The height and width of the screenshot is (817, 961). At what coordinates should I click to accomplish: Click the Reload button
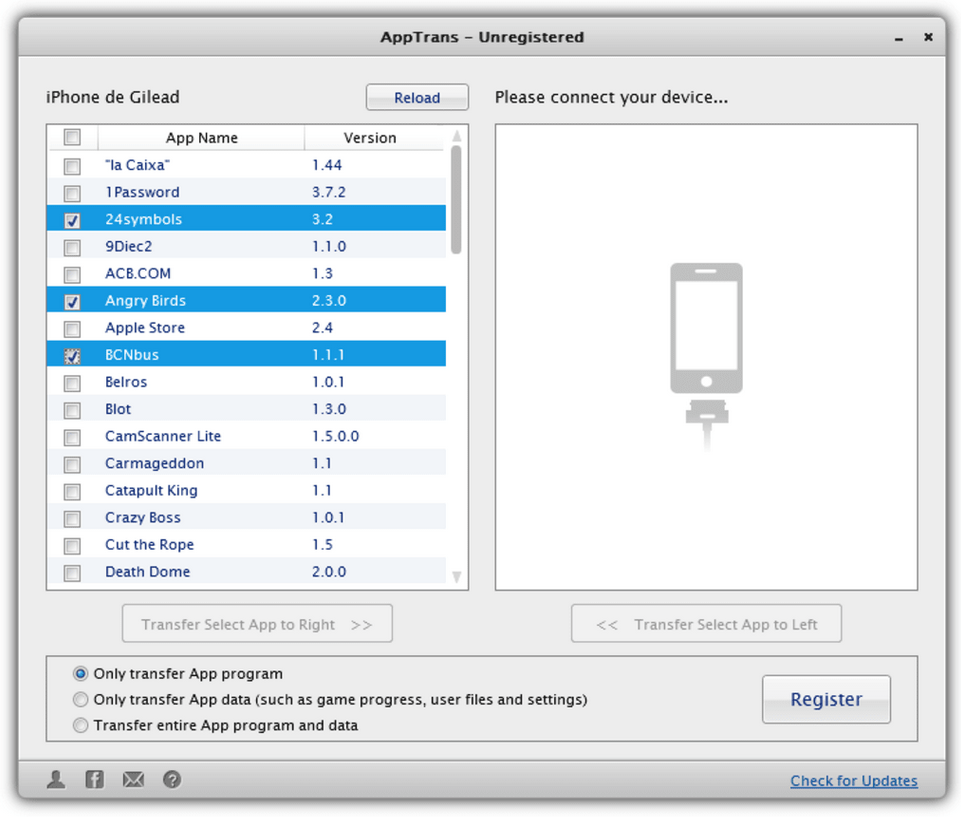pyautogui.click(x=417, y=97)
